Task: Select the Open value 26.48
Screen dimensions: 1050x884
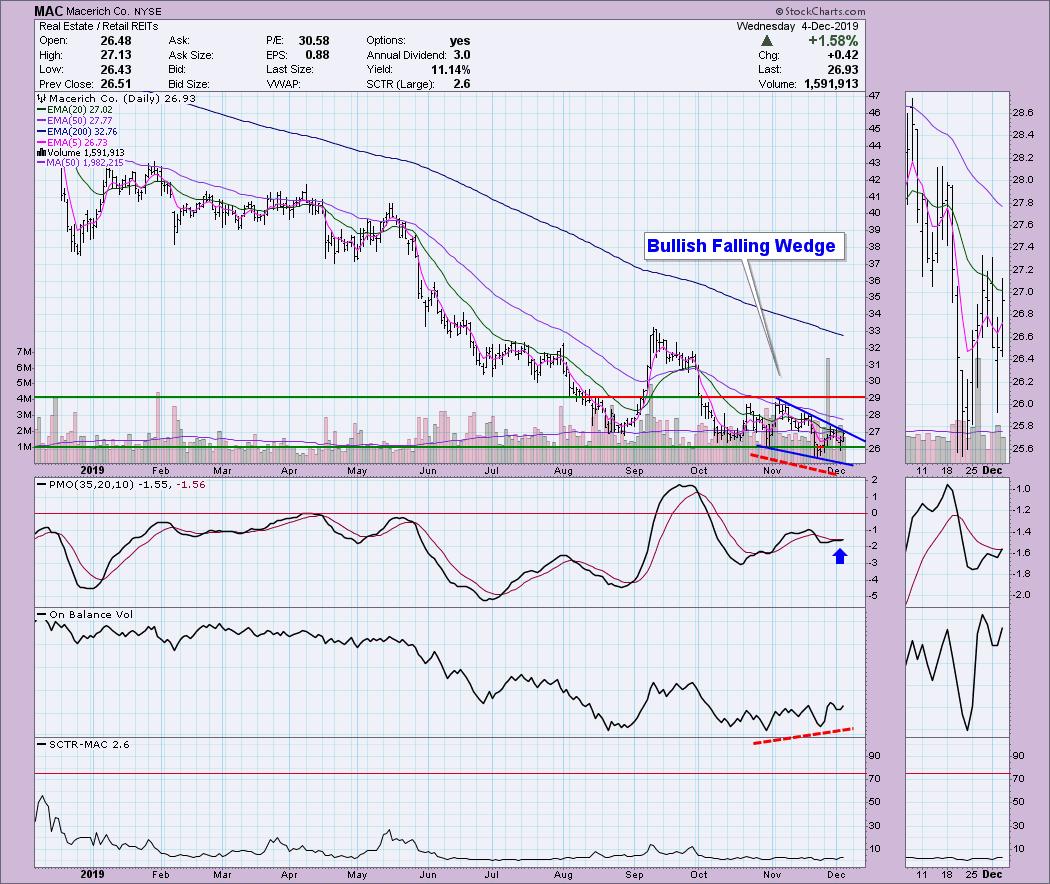Action: point(115,41)
